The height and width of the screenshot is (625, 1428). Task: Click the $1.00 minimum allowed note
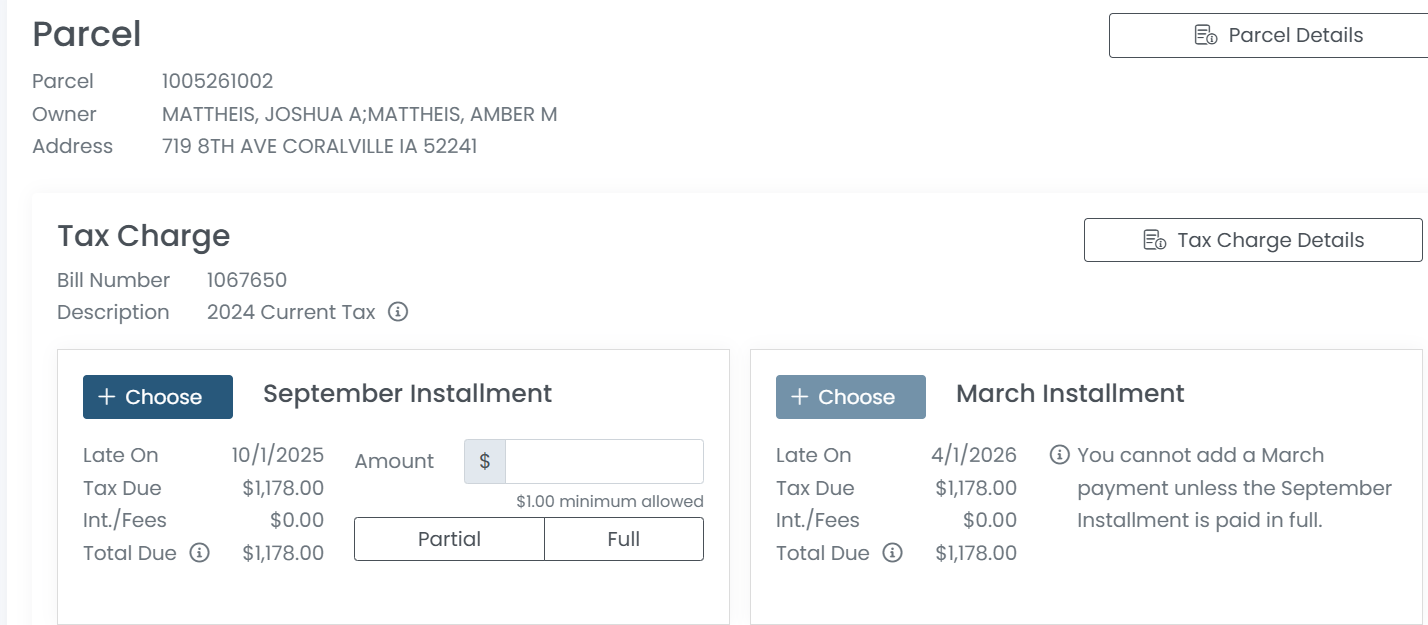point(609,501)
